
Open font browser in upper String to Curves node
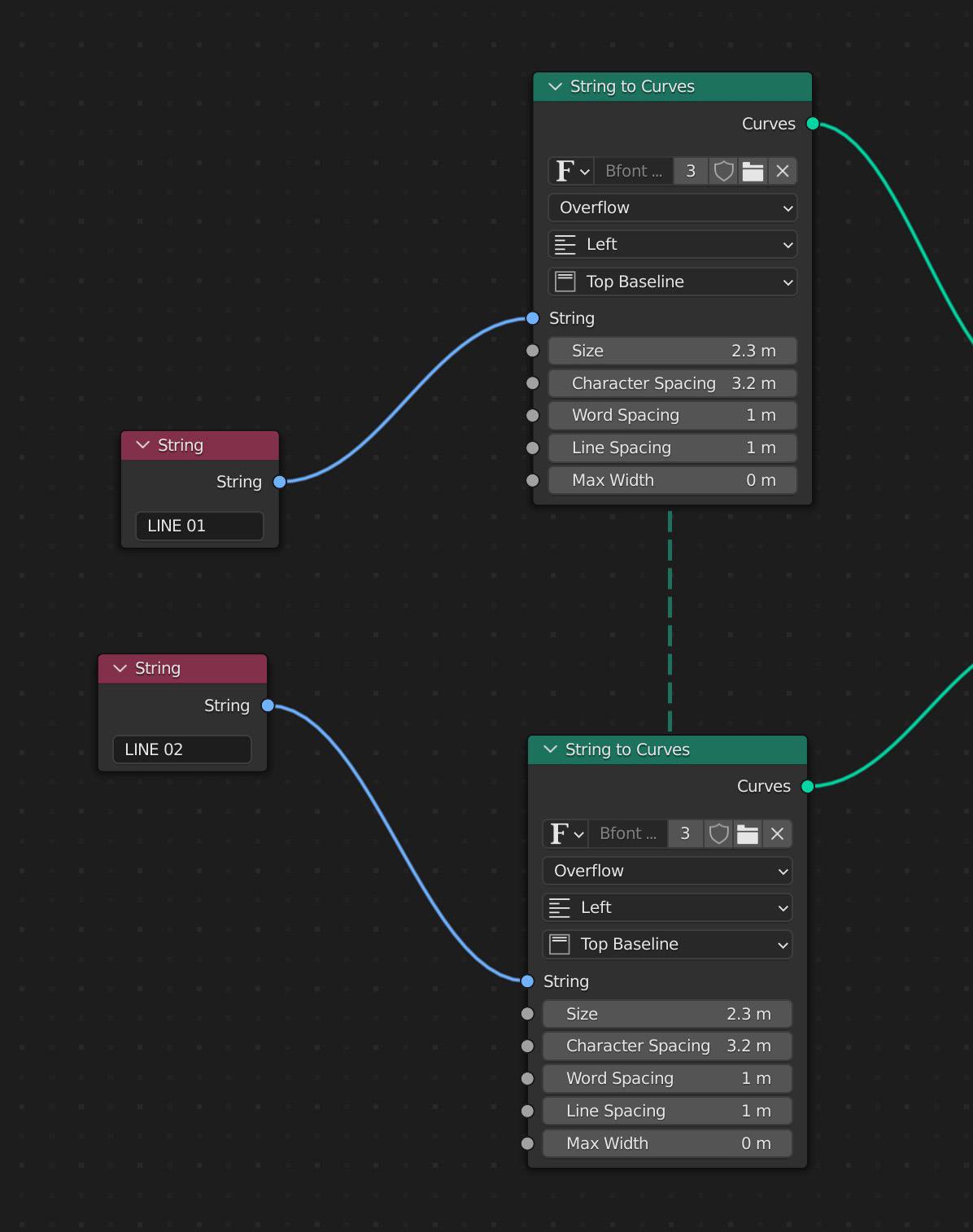(x=572, y=171)
